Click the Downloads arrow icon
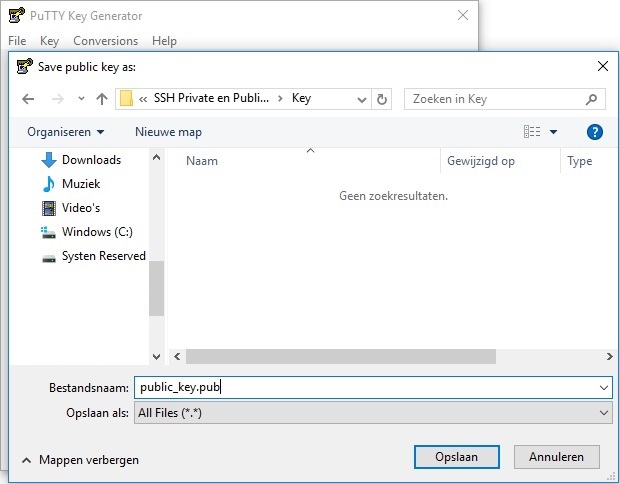This screenshot has width=620, height=484. pos(49,160)
